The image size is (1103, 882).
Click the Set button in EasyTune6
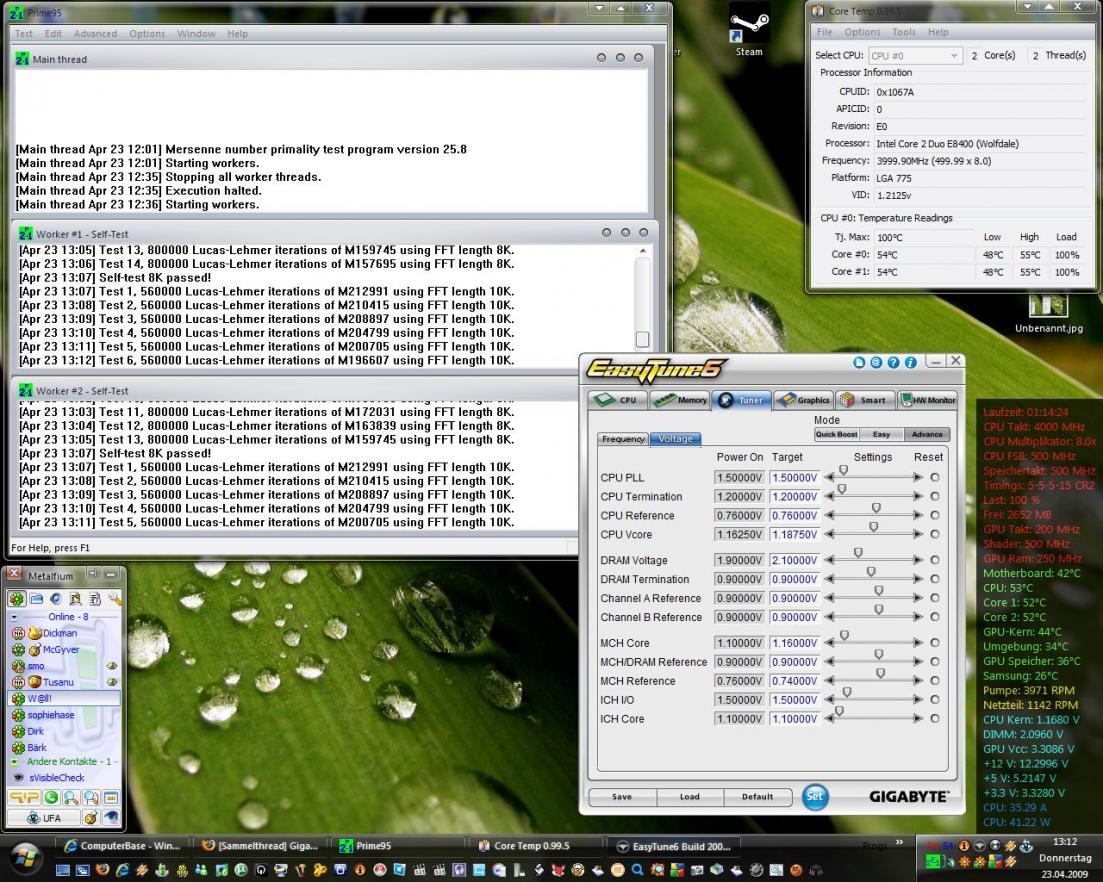pyautogui.click(x=815, y=796)
